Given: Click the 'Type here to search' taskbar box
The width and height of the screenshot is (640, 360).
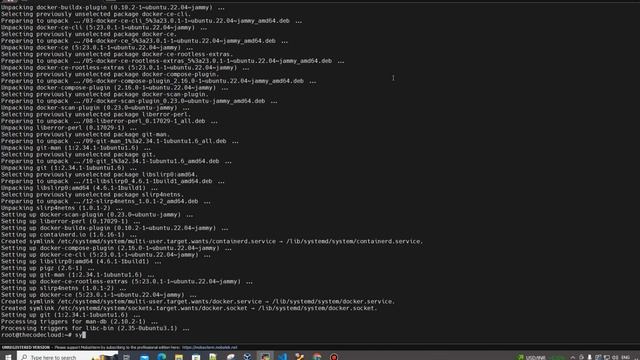Looking at the screenshot, I should tap(67, 357).
